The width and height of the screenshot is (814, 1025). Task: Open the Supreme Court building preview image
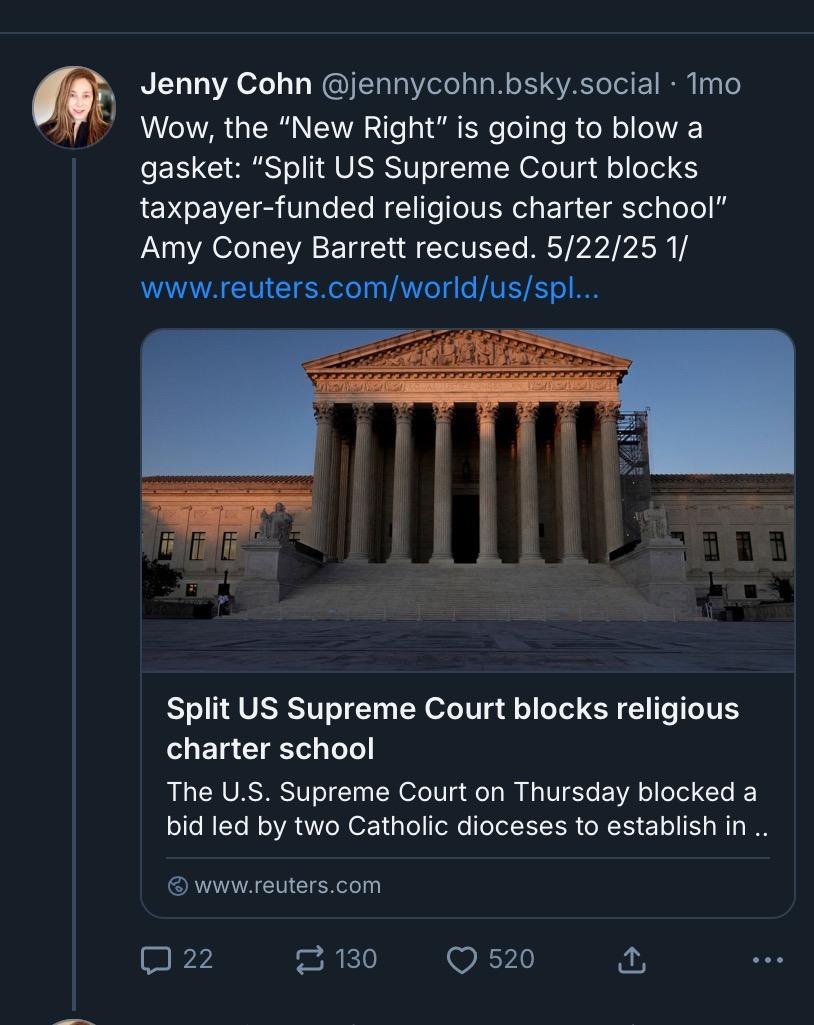[x=467, y=501]
